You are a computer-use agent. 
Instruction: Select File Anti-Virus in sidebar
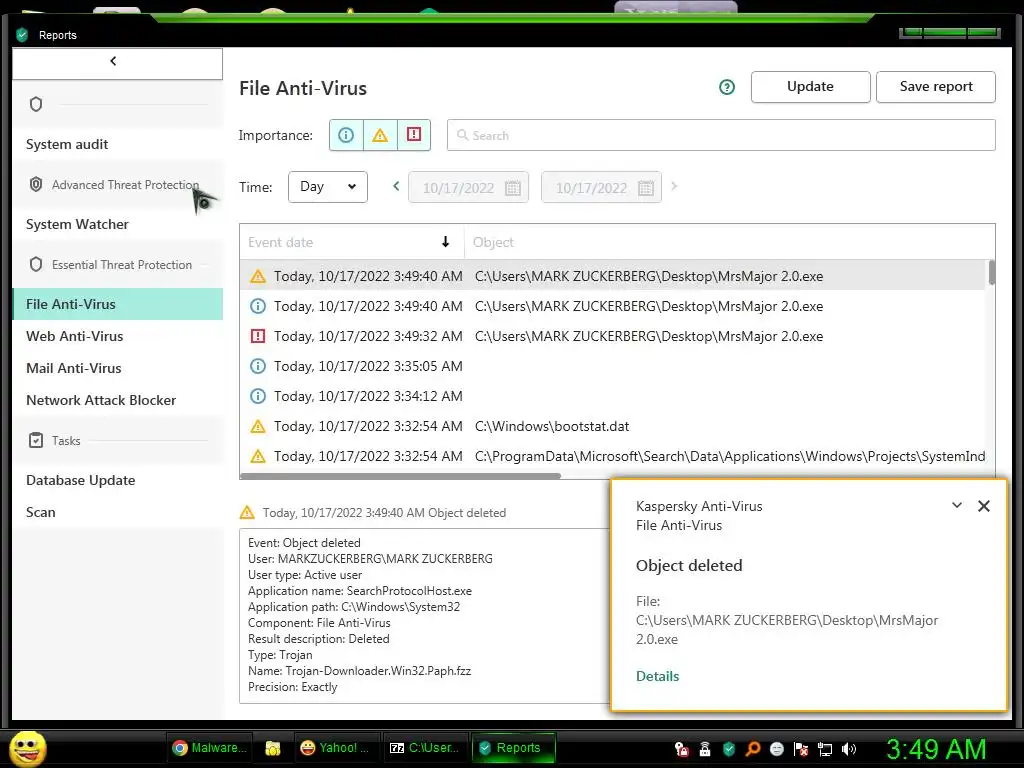[118, 304]
